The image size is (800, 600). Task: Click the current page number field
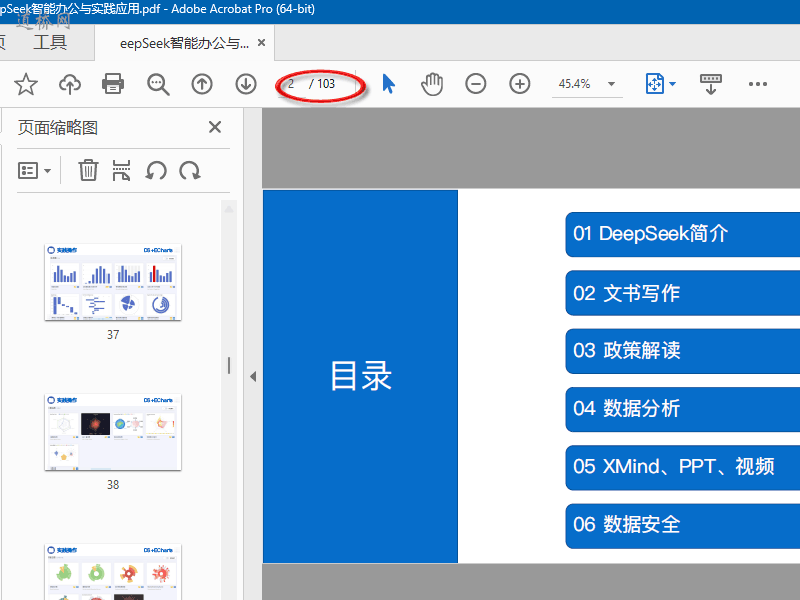[291, 84]
